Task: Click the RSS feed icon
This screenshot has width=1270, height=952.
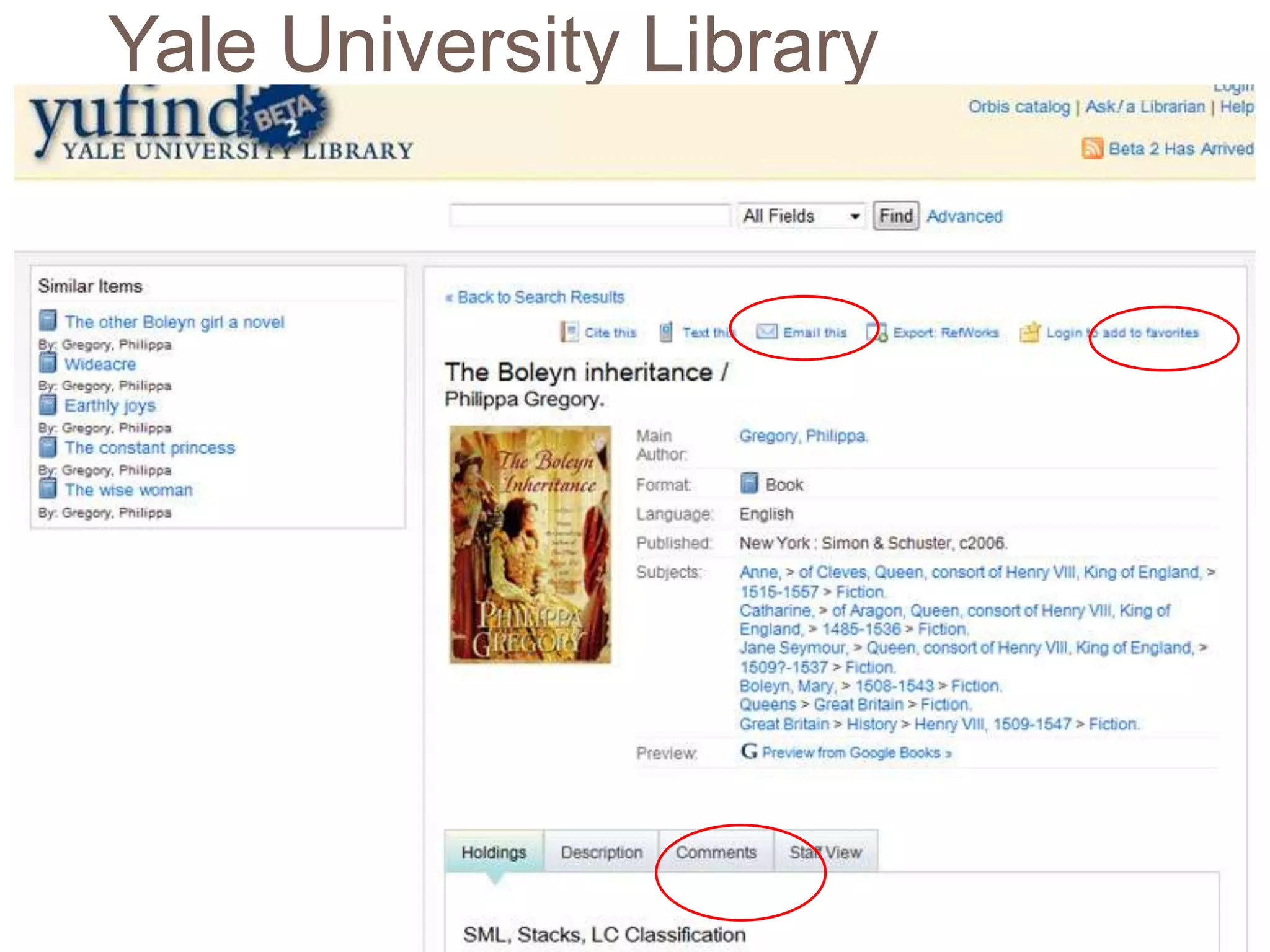Action: pyautogui.click(x=1092, y=149)
